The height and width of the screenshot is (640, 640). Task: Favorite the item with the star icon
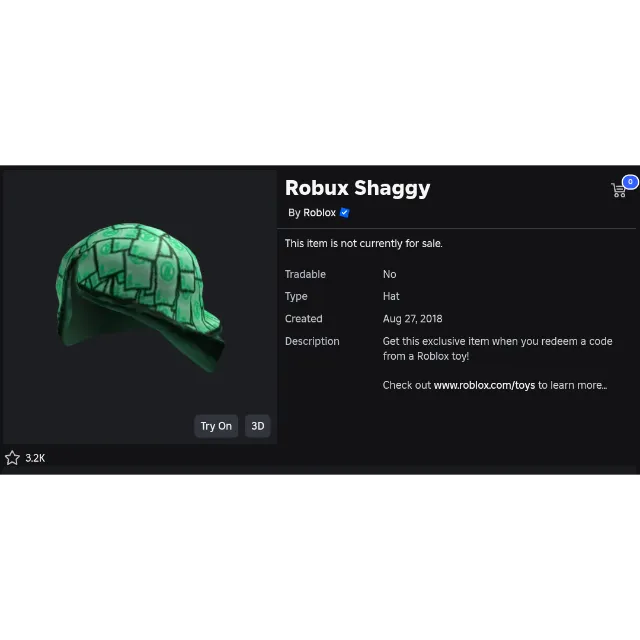coord(12,458)
